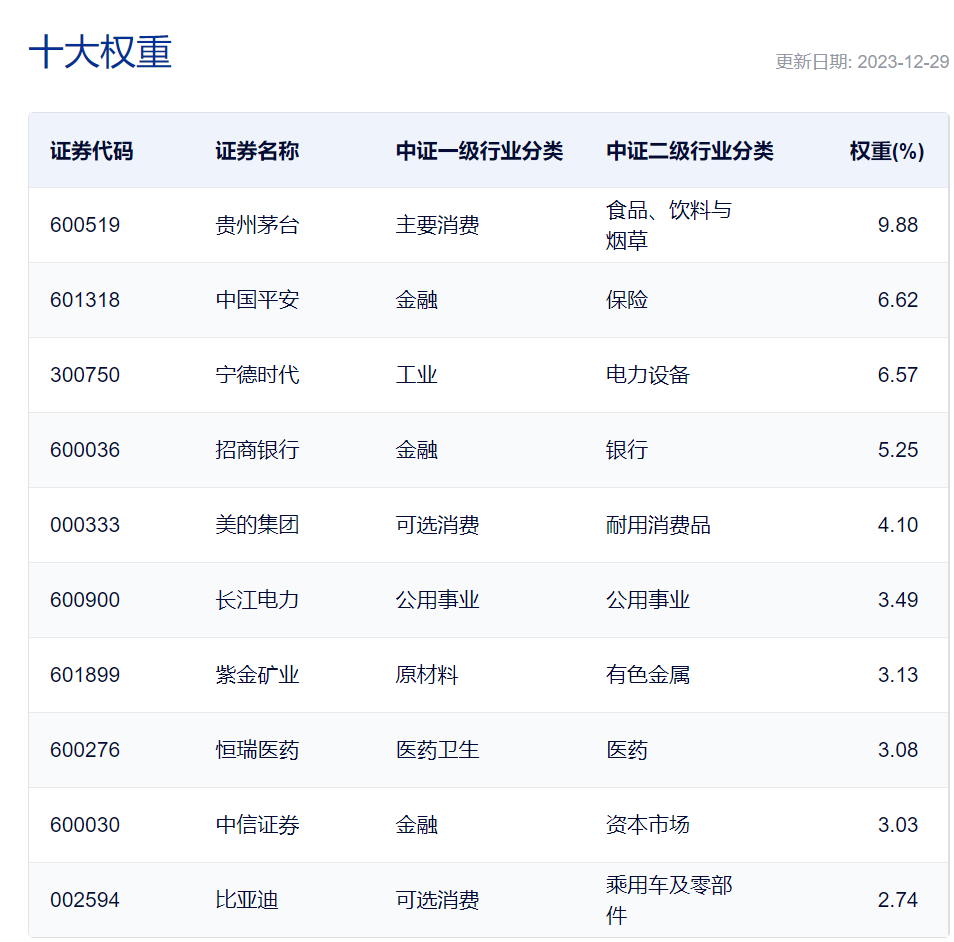954x942 pixels.
Task: Select 宁德时代 in the table
Action: coord(257,375)
